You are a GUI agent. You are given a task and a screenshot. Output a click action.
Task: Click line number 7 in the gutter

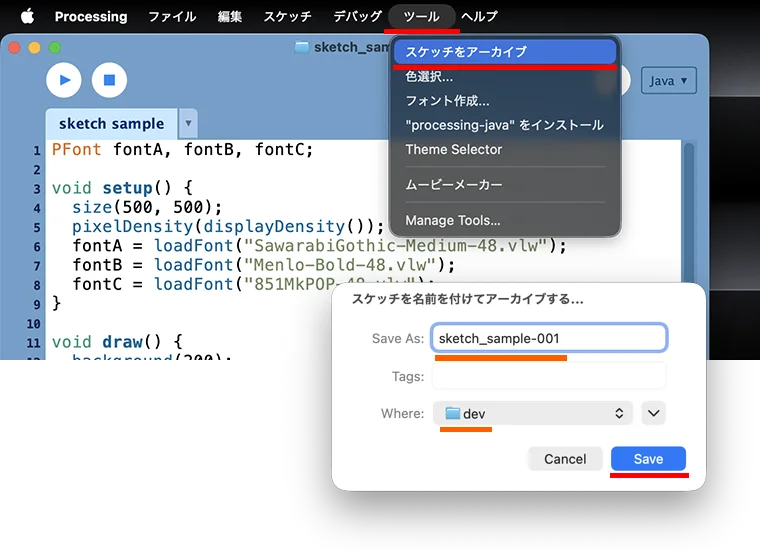[37, 266]
